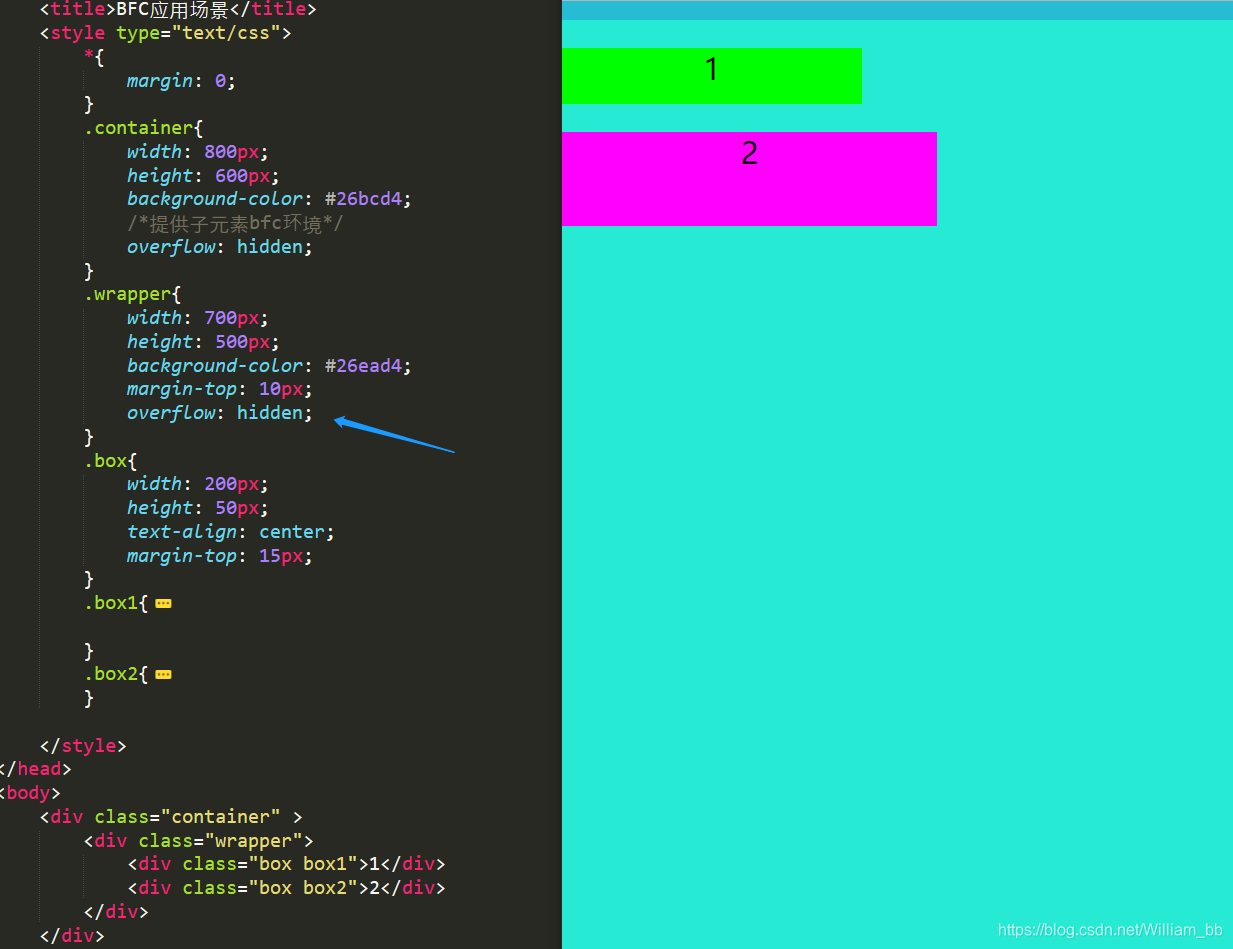Click the .box2{ selector text
Screen dimensions: 1233x949
(x=116, y=674)
